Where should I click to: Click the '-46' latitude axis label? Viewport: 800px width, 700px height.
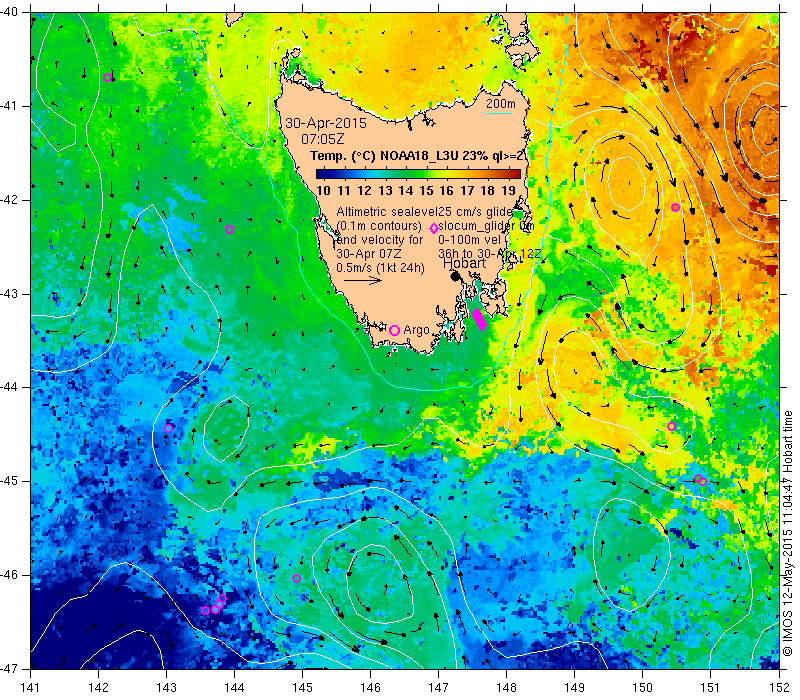(9, 575)
